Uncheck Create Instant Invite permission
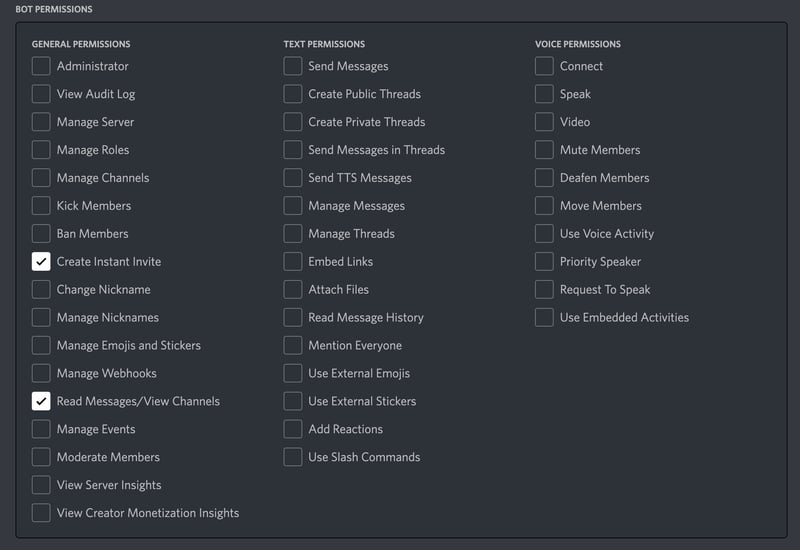The height and width of the screenshot is (550, 800). [x=41, y=262]
